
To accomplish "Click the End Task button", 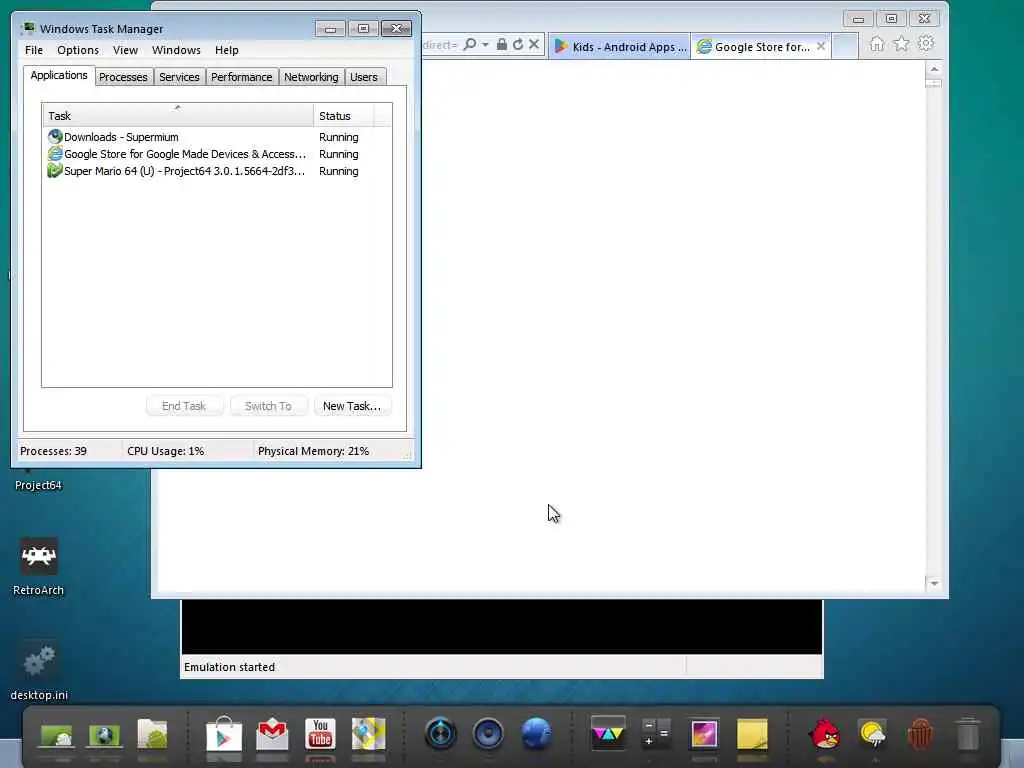I will 184,406.
